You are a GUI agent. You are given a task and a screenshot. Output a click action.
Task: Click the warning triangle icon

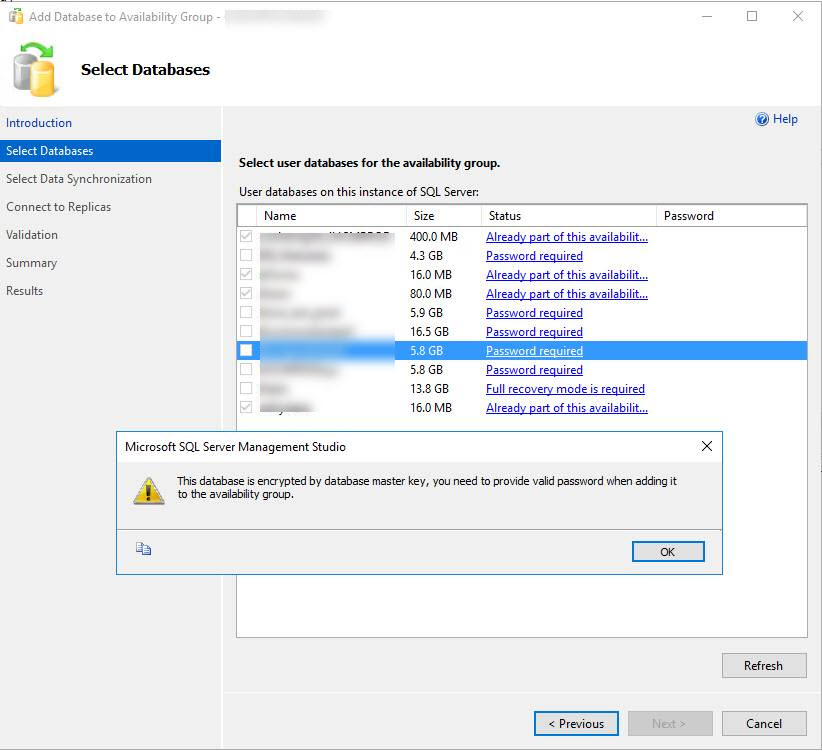pyautogui.click(x=149, y=489)
